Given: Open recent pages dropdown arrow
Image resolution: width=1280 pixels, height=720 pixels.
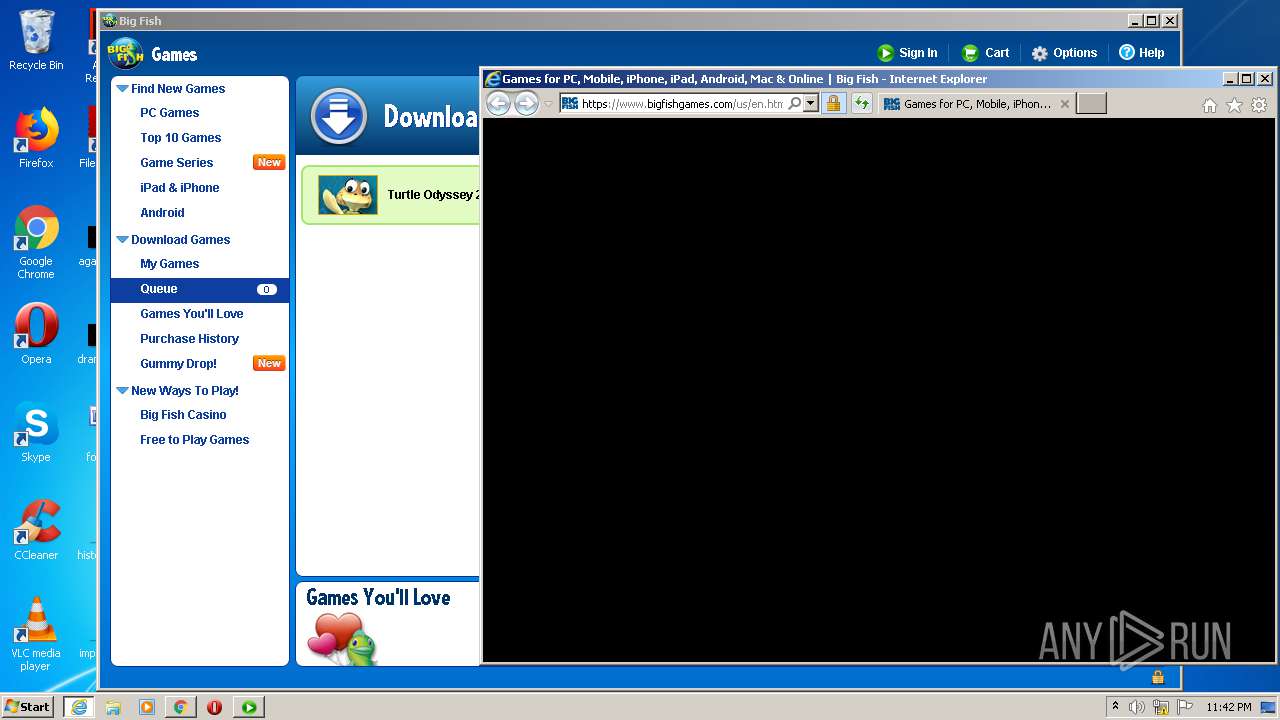Looking at the screenshot, I should (548, 104).
